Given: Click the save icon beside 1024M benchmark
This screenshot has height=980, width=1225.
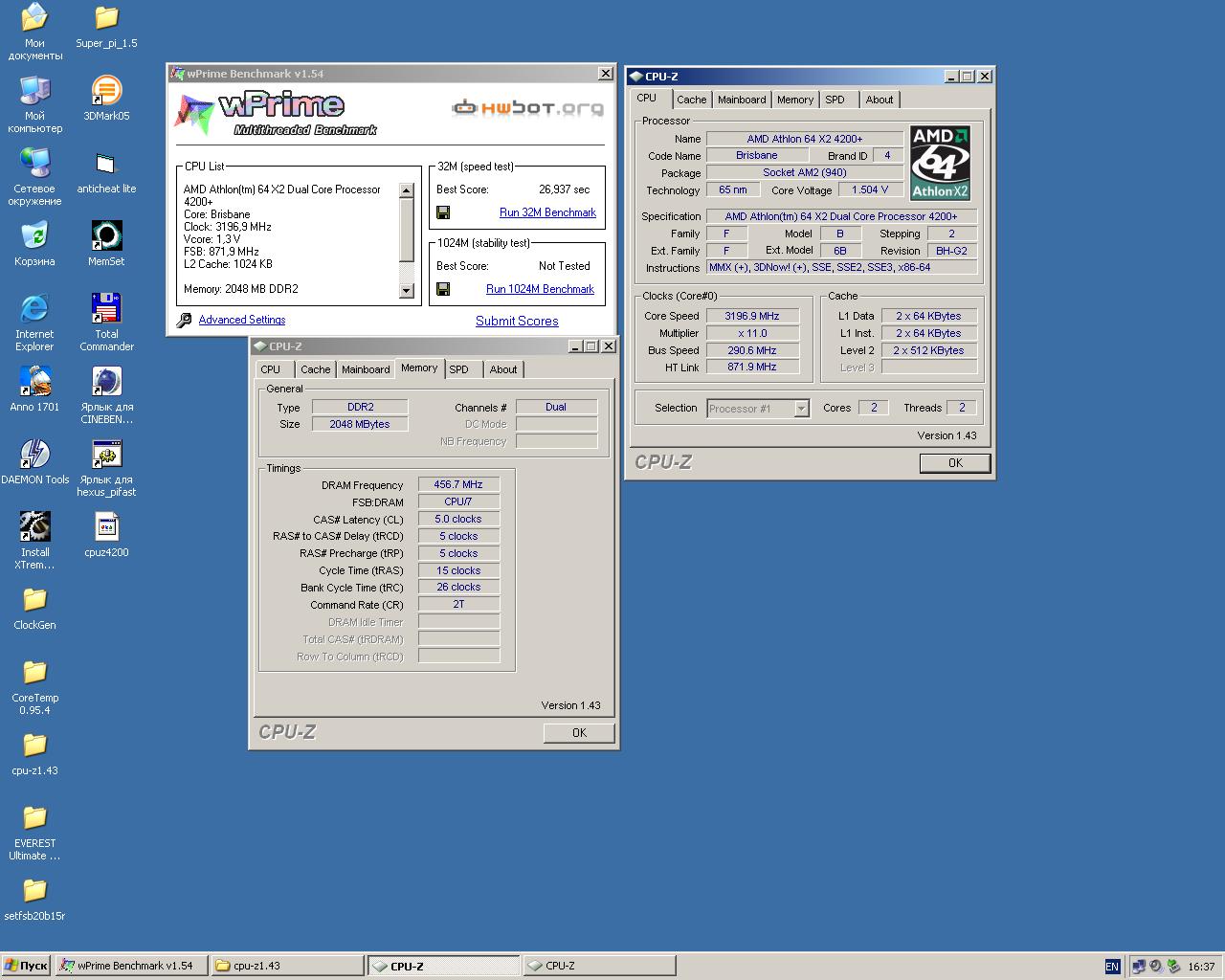Looking at the screenshot, I should [443, 289].
